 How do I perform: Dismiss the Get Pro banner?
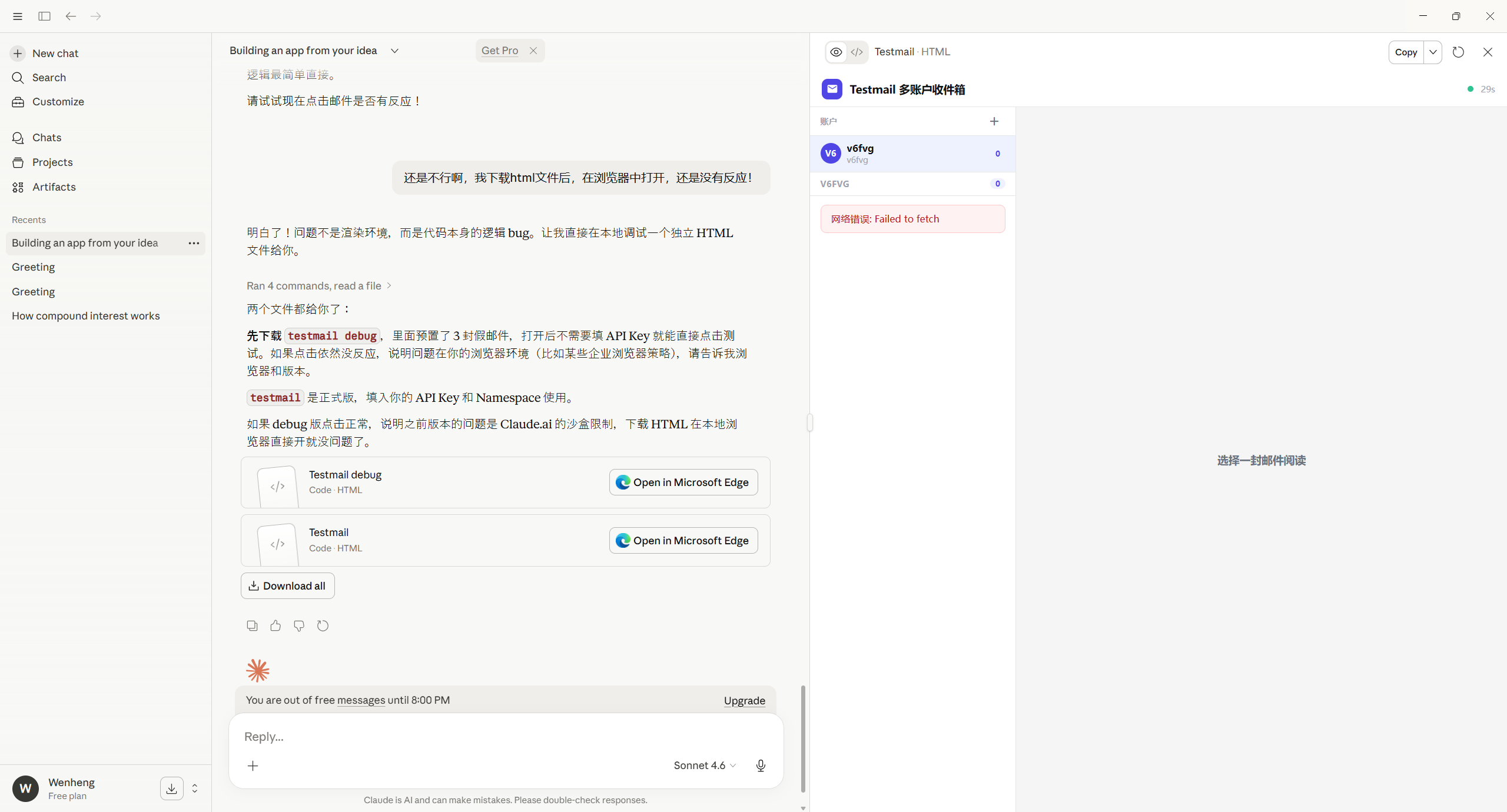533,51
